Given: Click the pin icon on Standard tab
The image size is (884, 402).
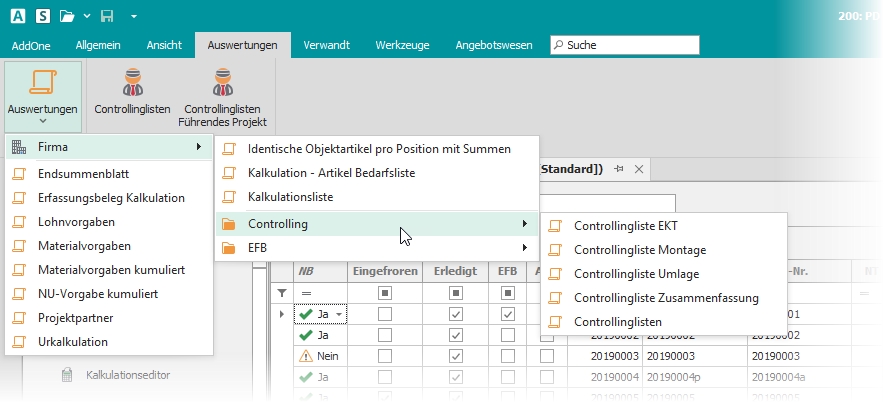Looking at the screenshot, I should 619,169.
